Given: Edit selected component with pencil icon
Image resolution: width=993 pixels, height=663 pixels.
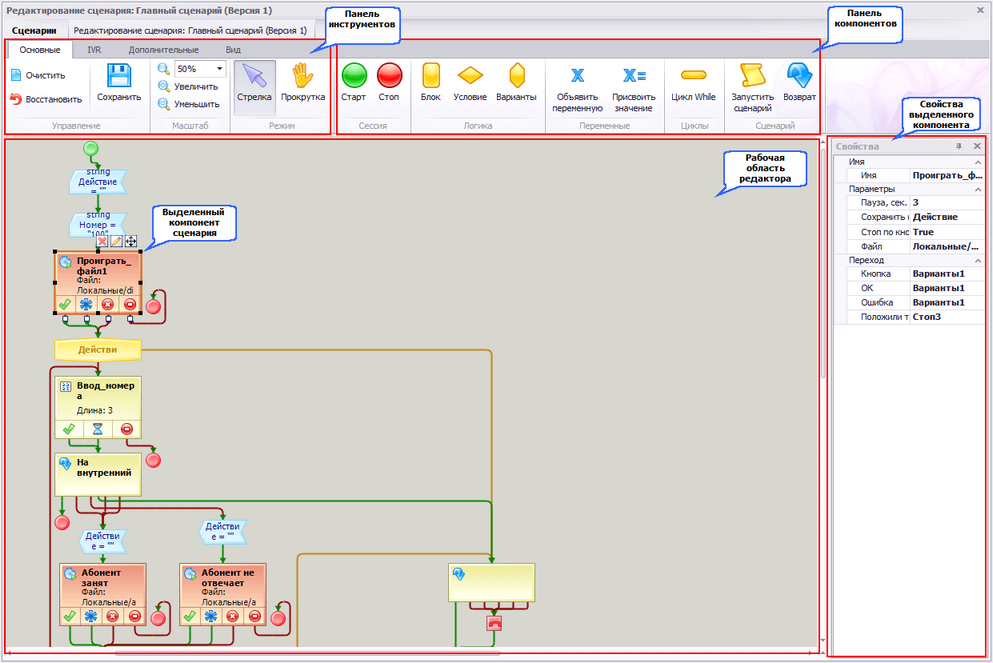Looking at the screenshot, I should 117,241.
